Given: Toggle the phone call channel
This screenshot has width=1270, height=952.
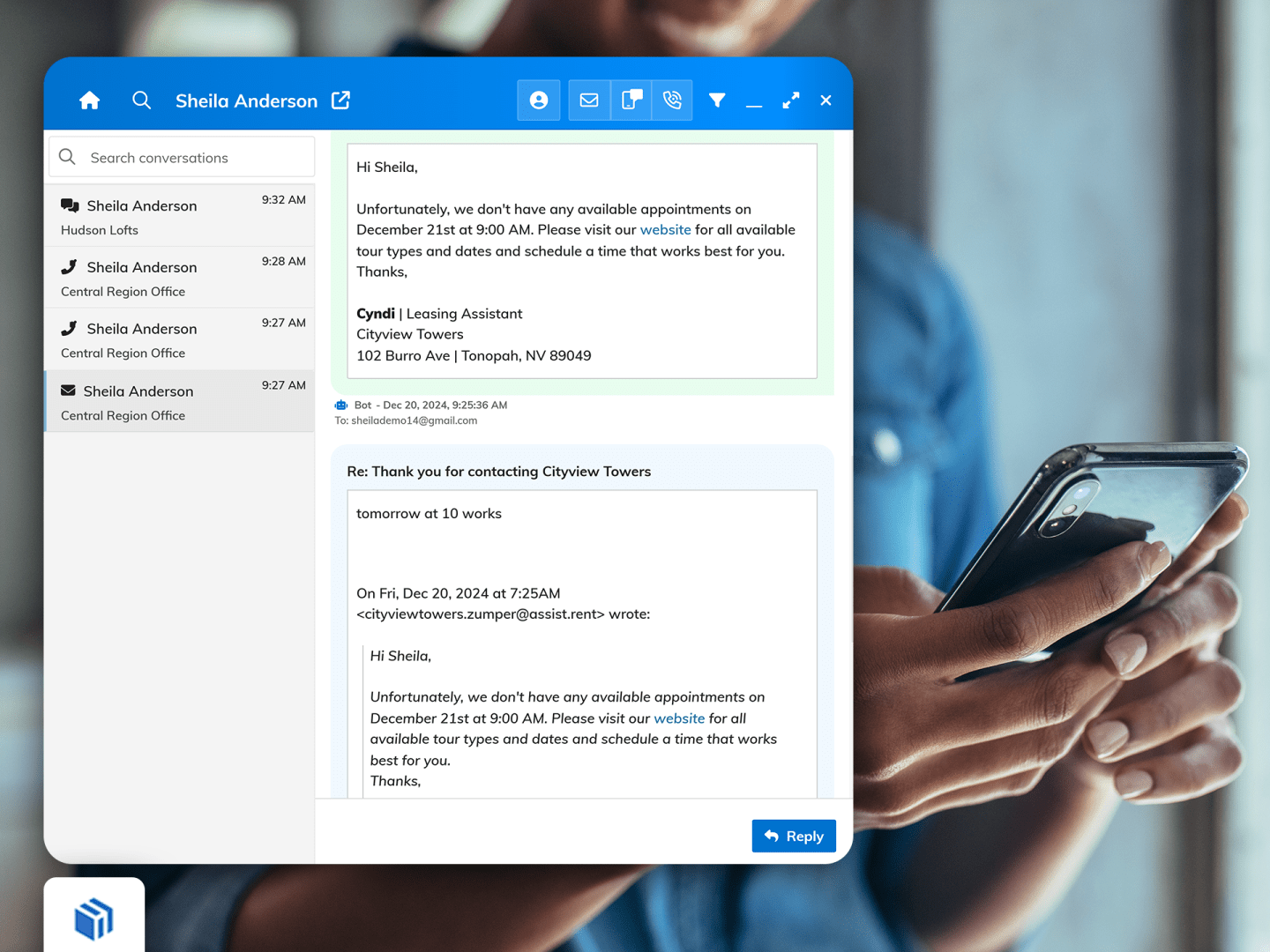Looking at the screenshot, I should [x=672, y=100].
